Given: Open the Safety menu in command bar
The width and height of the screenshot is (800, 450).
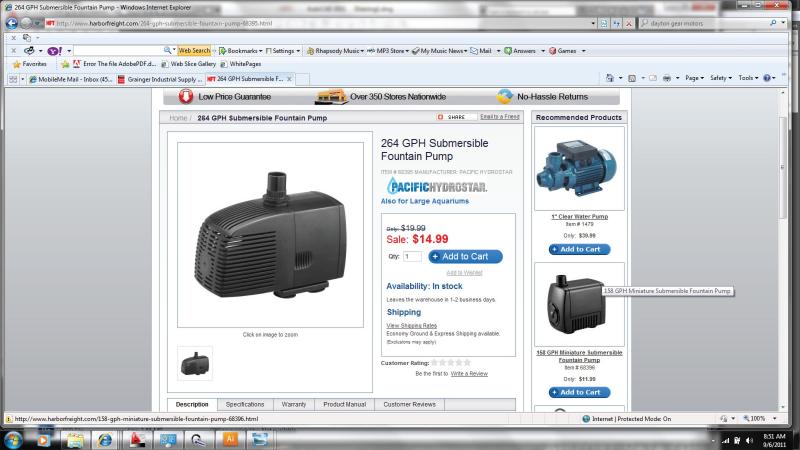Looking at the screenshot, I should click(721, 78).
